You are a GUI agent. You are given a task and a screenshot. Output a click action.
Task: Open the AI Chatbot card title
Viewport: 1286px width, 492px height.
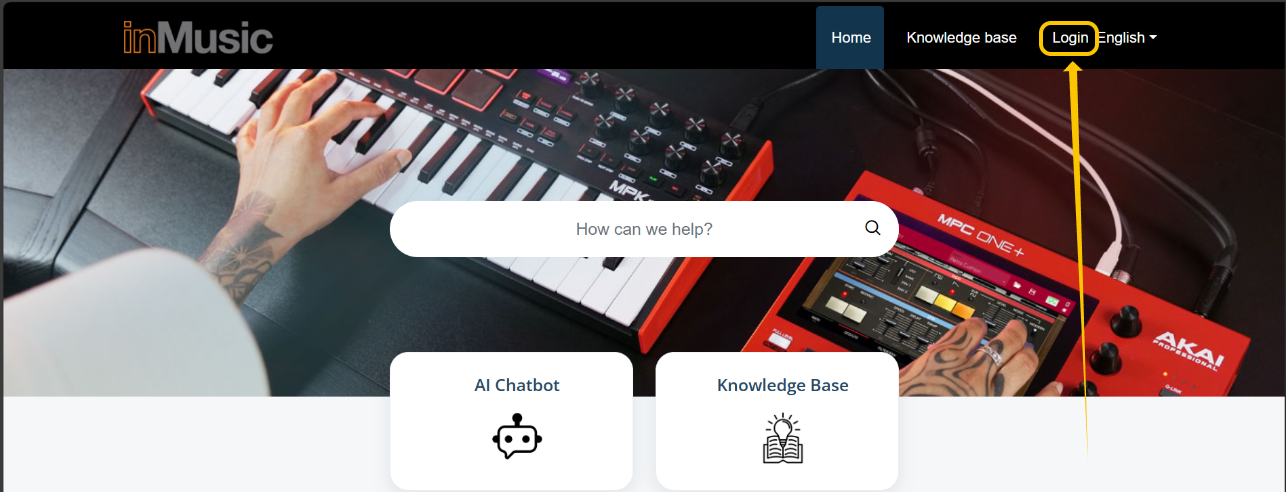[517, 385]
